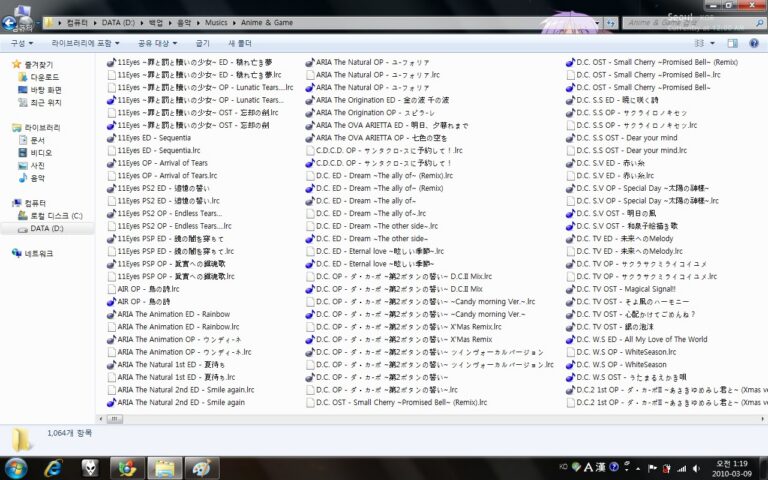Toggle the preview pane icon

point(732,43)
